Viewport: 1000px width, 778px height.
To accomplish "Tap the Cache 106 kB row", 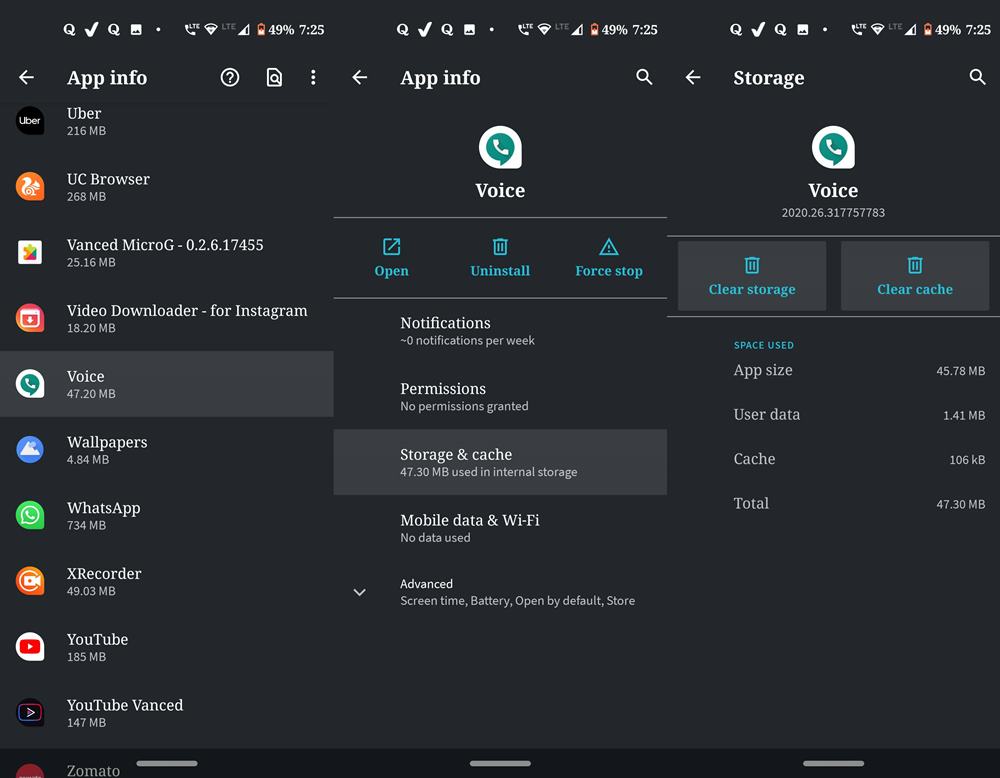I will (x=834, y=459).
